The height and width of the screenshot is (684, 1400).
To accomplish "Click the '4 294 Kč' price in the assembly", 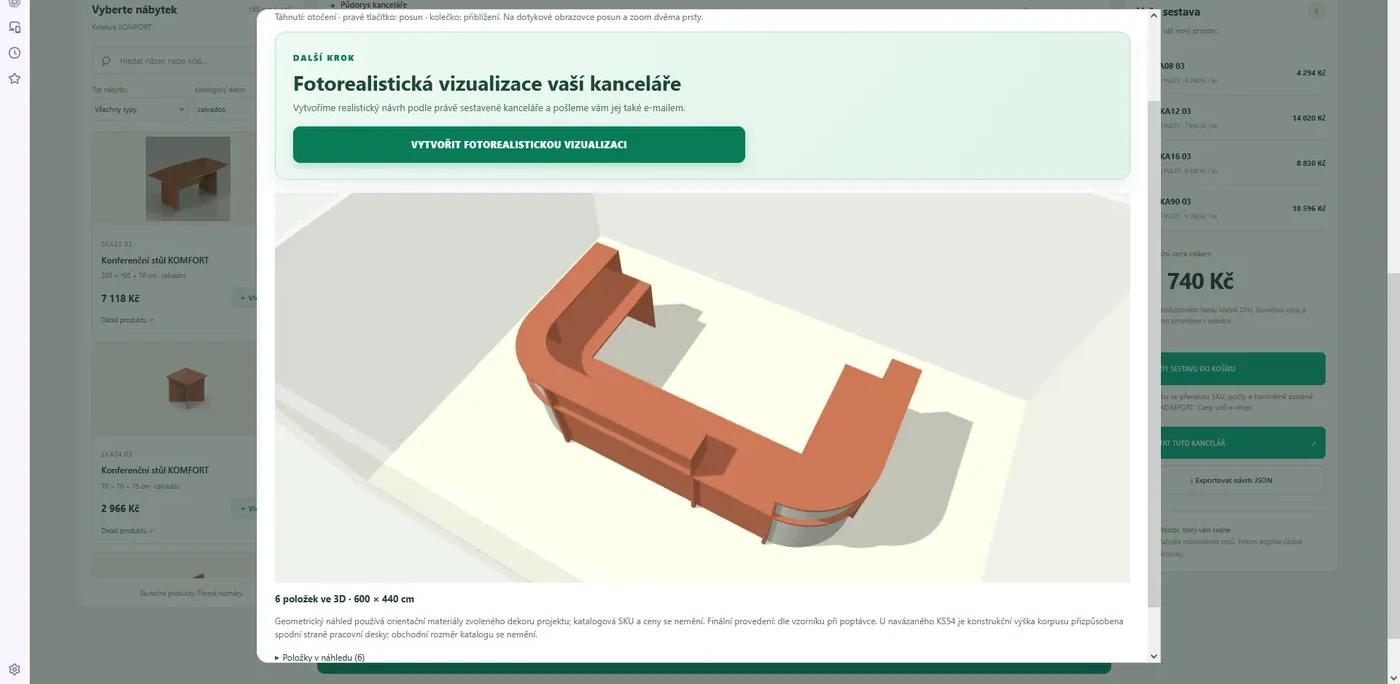I will pyautogui.click(x=1310, y=73).
